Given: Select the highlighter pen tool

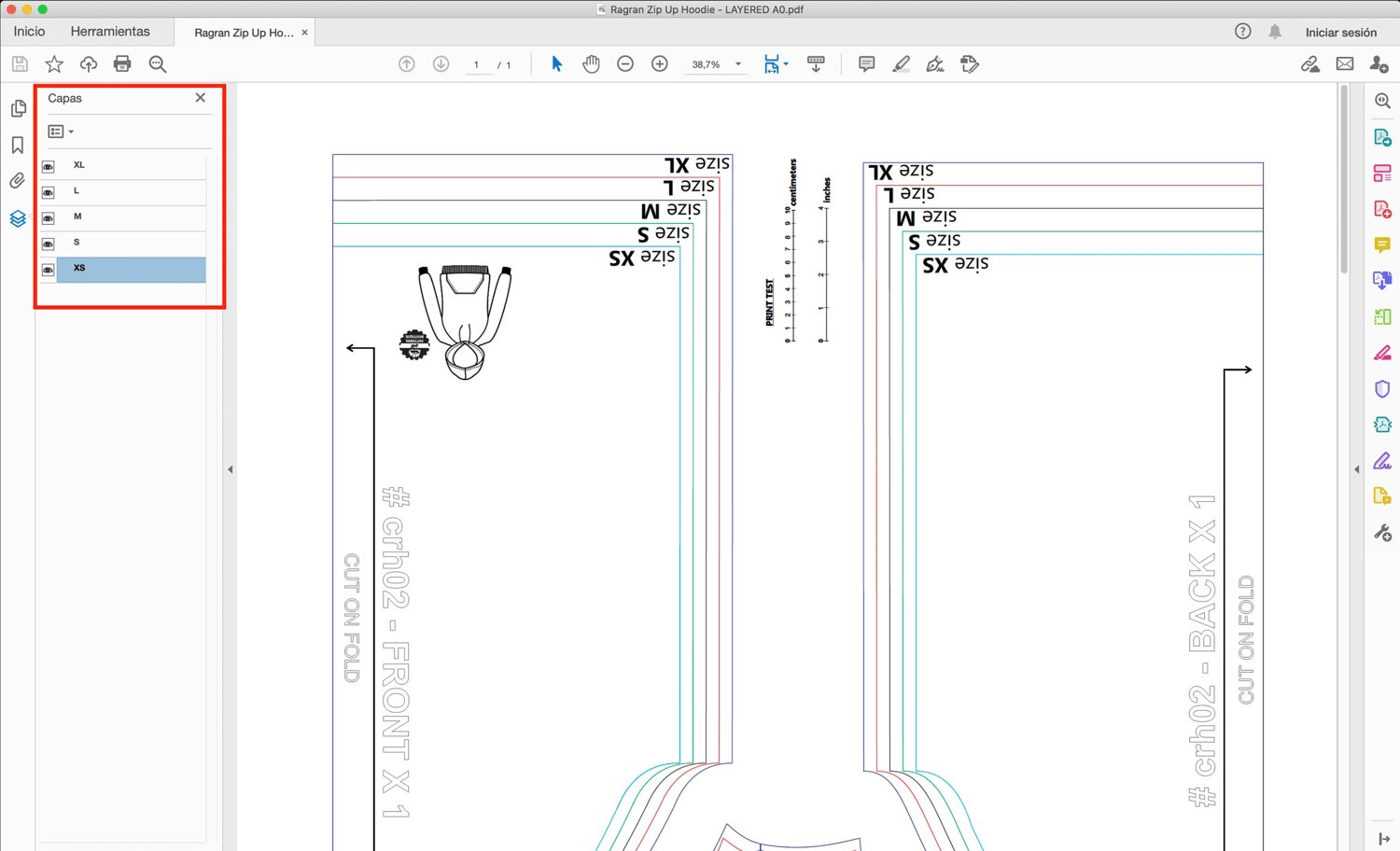Looking at the screenshot, I should (901, 64).
